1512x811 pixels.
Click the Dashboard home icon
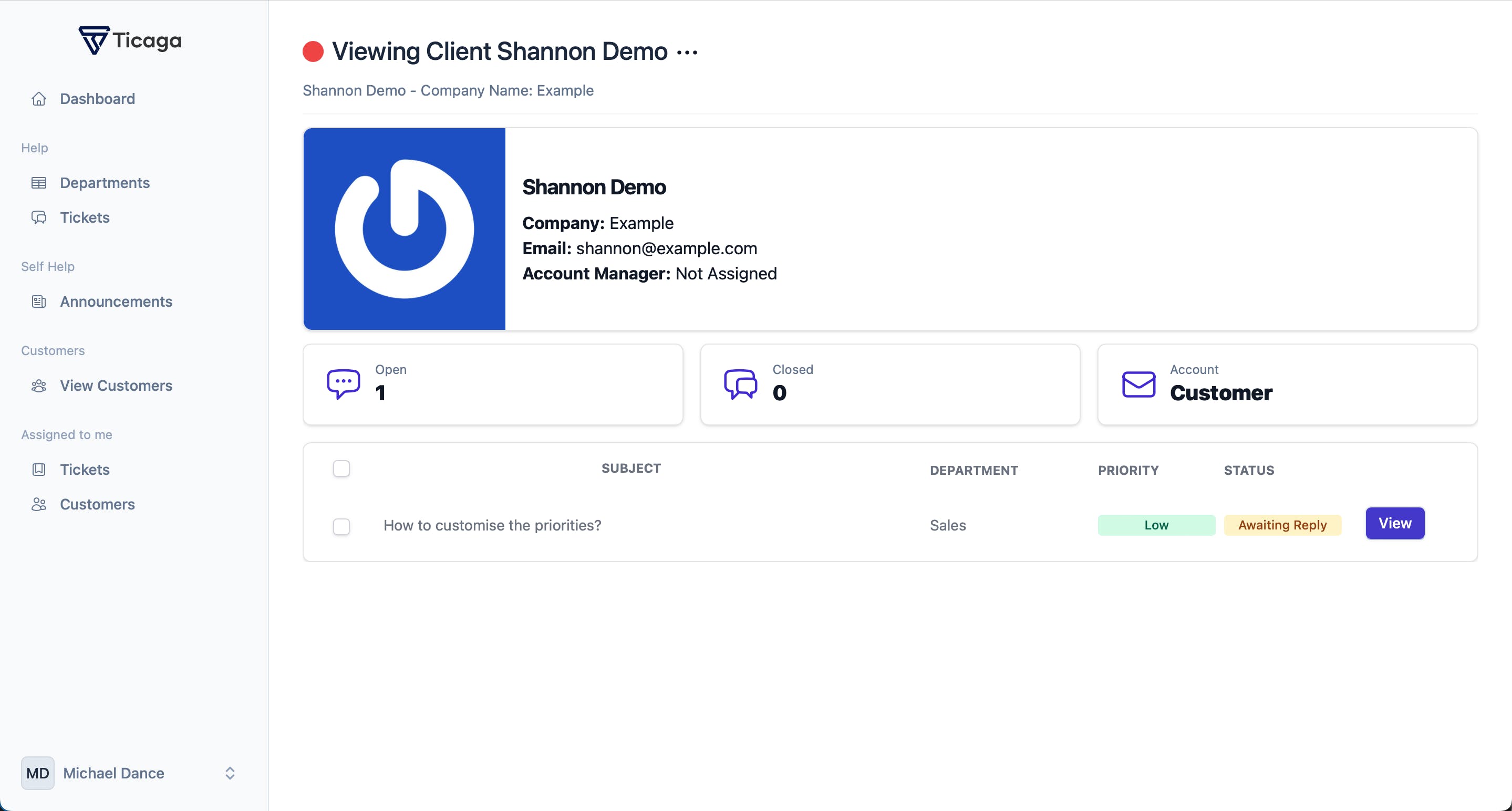pyautogui.click(x=39, y=99)
